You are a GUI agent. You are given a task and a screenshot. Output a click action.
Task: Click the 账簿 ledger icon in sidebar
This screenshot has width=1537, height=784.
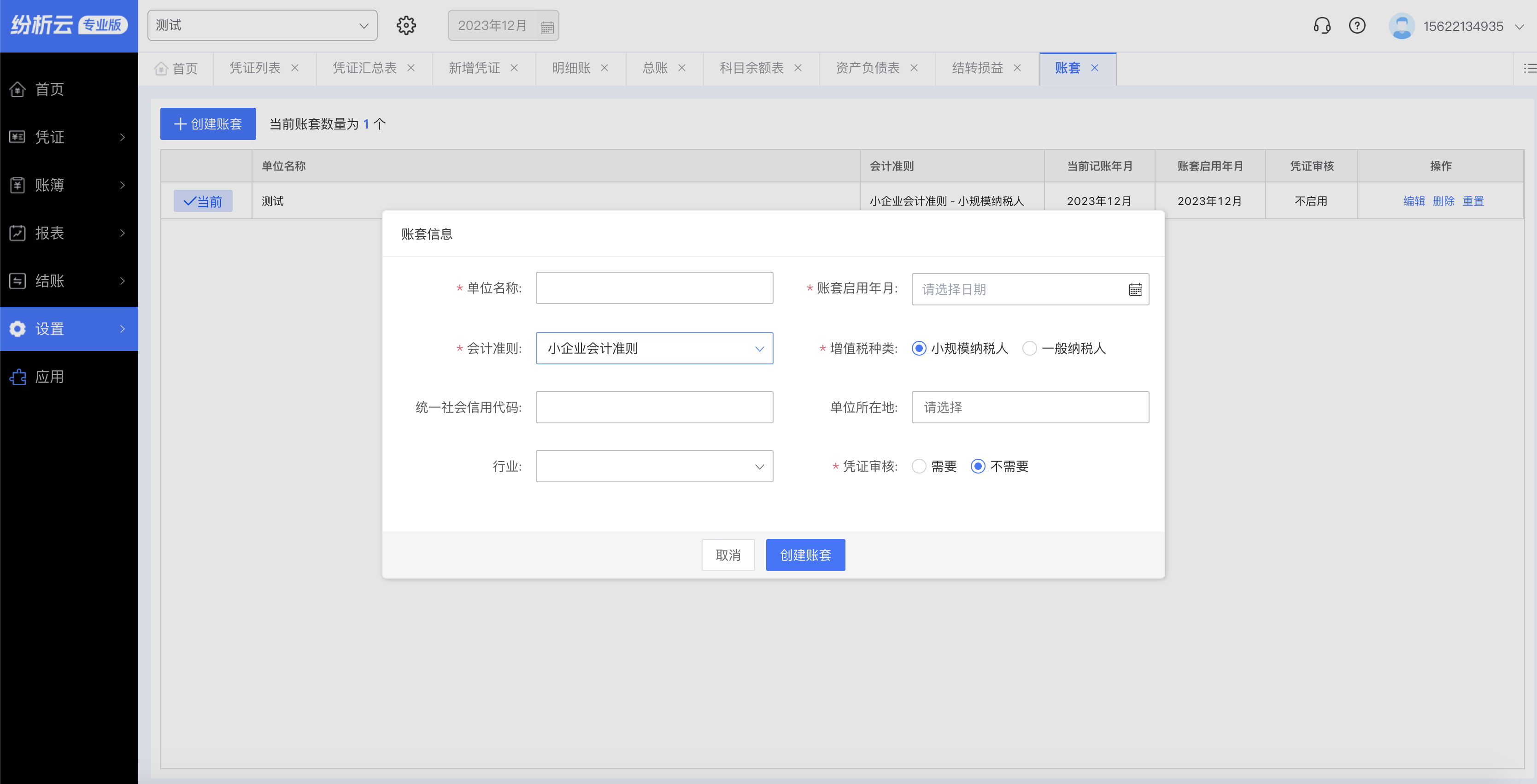point(18,185)
